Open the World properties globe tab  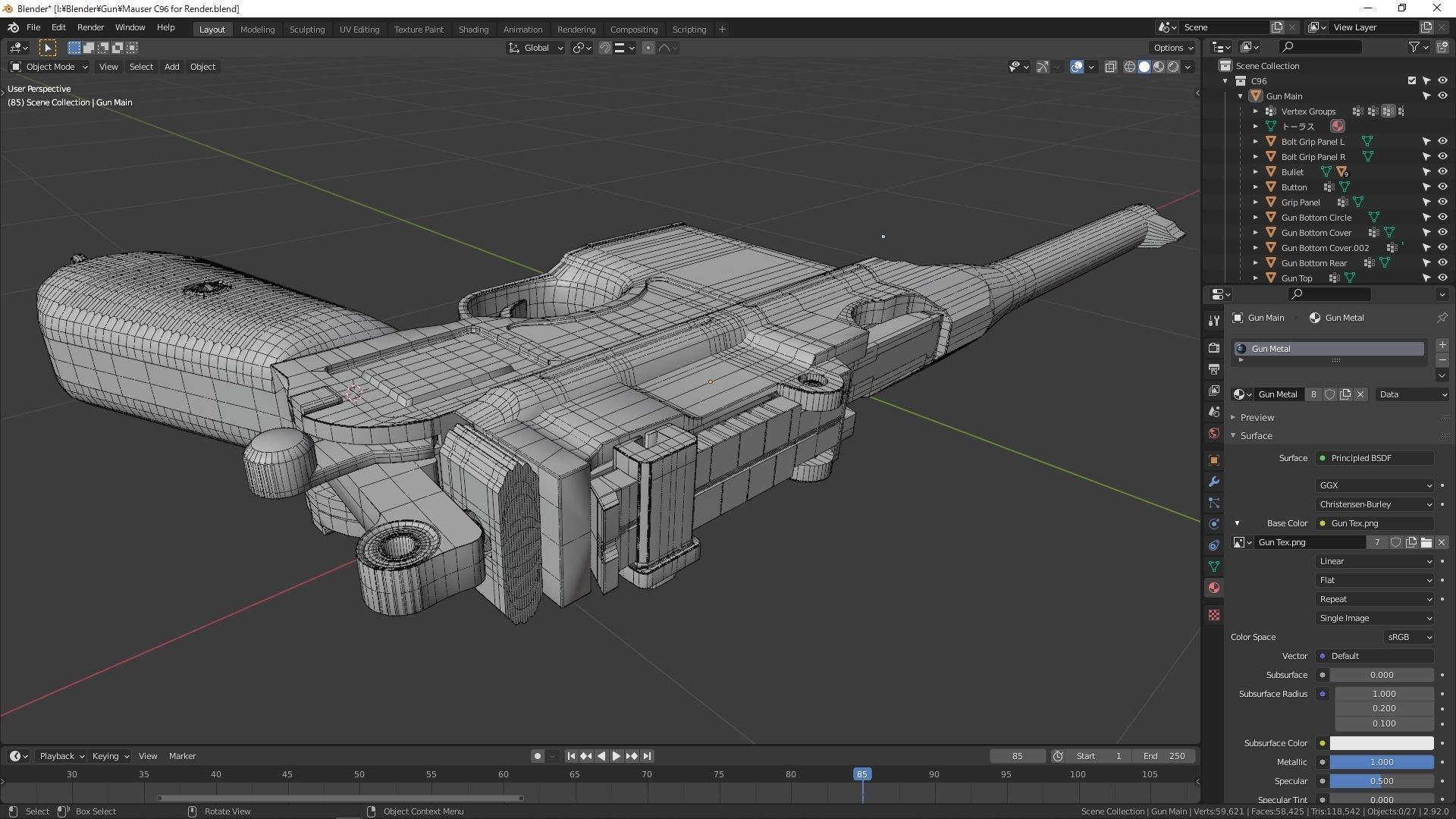pos(1214,433)
